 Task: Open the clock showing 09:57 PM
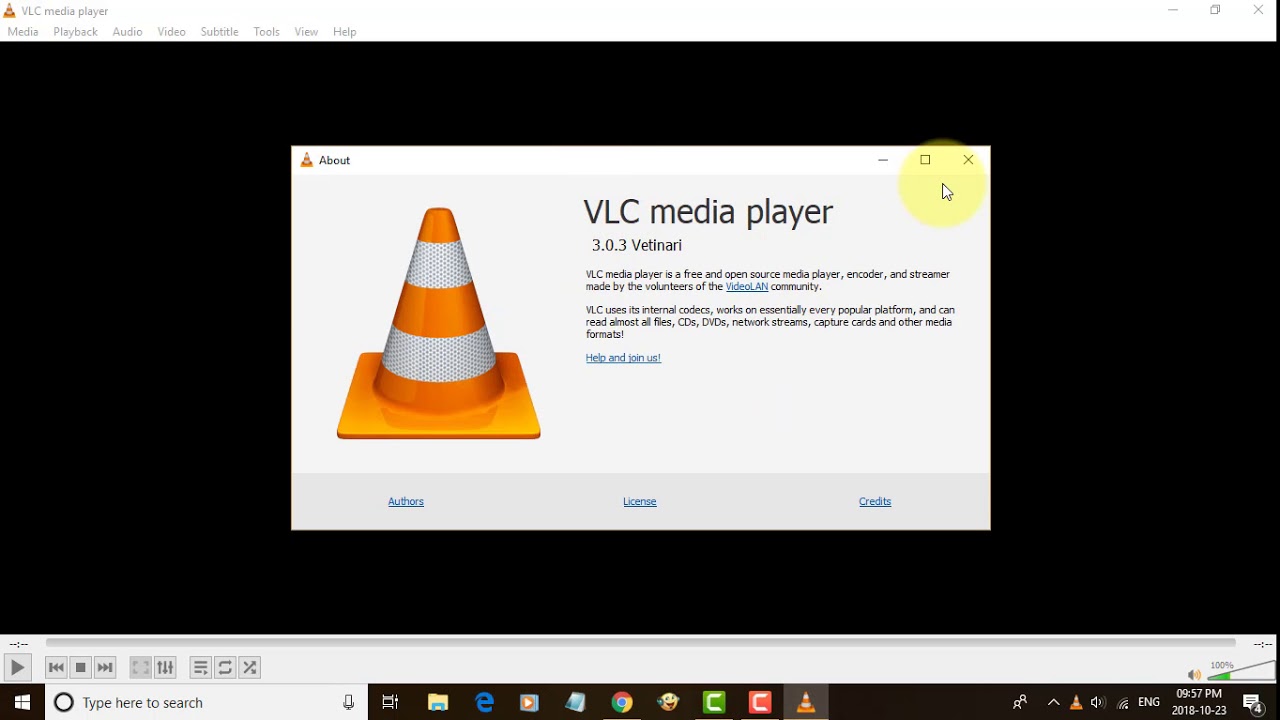pyautogui.click(x=1199, y=702)
